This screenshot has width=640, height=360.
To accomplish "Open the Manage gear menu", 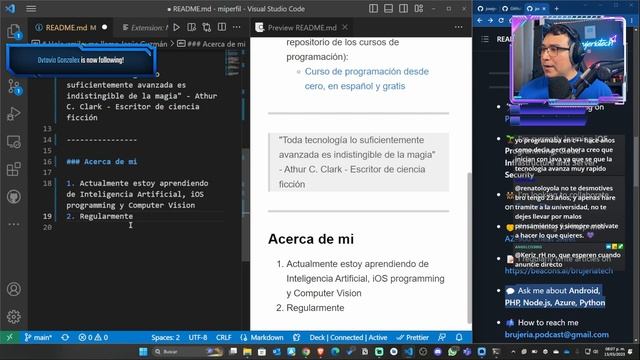I will 14,316.
